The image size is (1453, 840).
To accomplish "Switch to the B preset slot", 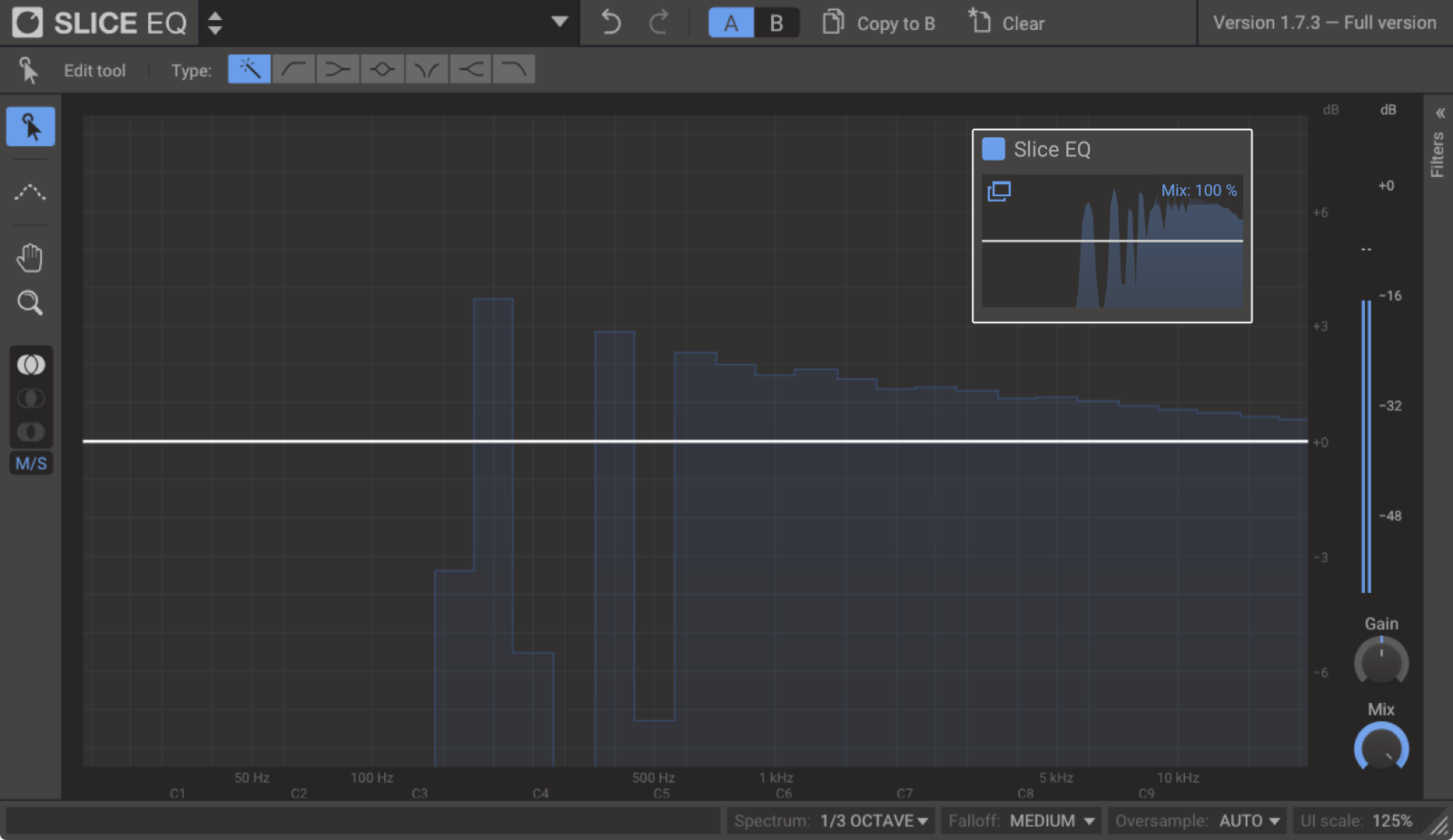I will 776,23.
